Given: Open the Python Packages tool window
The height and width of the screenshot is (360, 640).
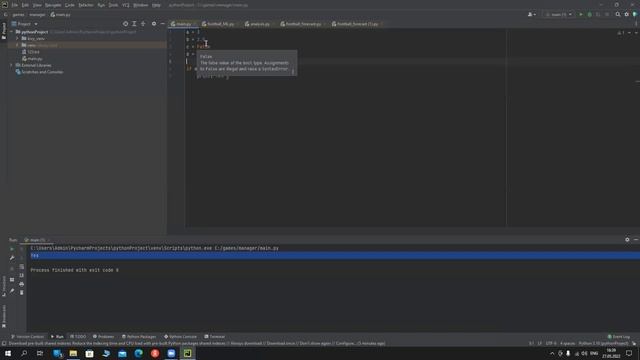Looking at the screenshot, I should tap(139, 337).
